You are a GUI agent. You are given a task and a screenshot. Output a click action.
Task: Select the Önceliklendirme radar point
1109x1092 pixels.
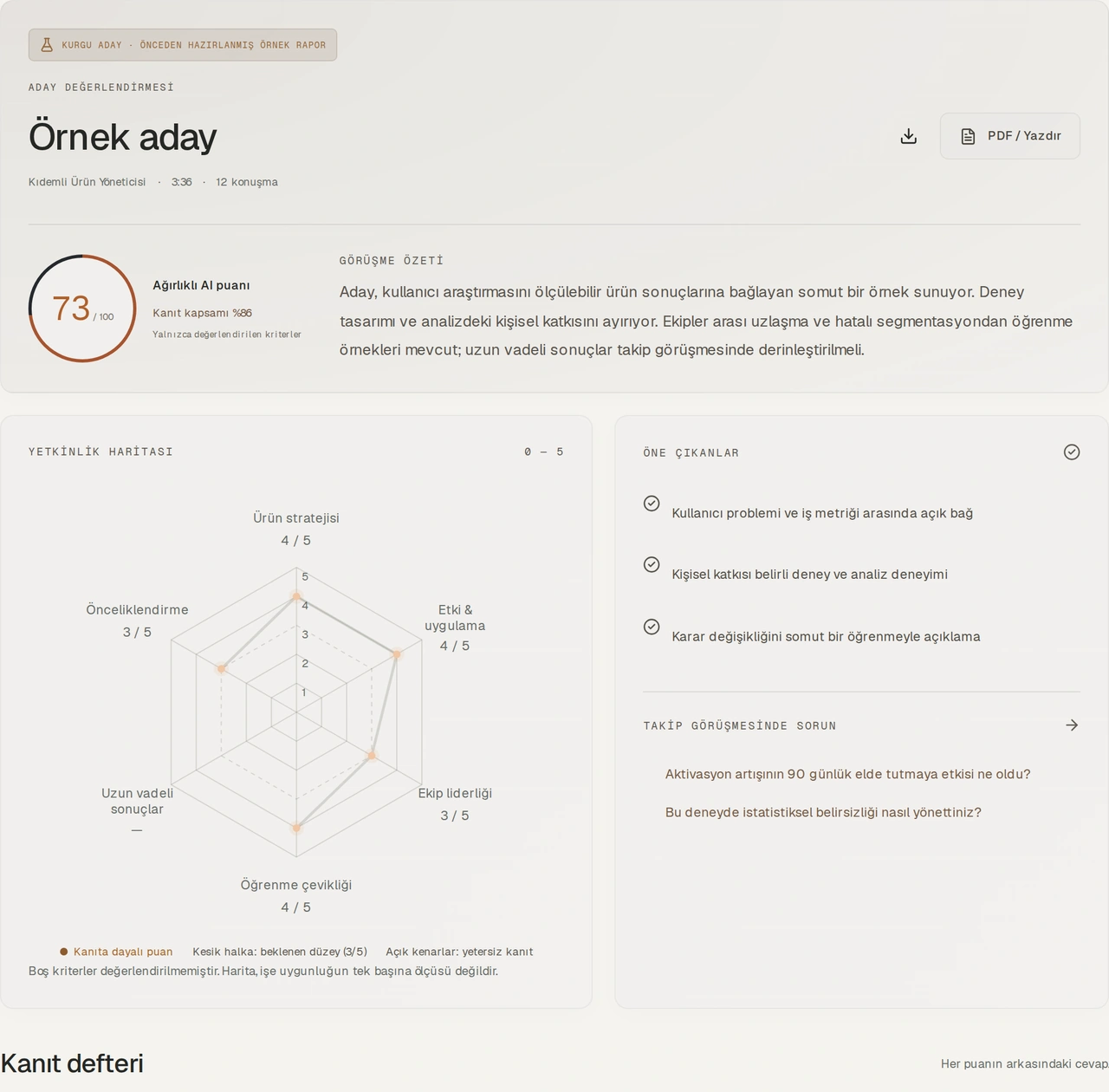tap(222, 669)
